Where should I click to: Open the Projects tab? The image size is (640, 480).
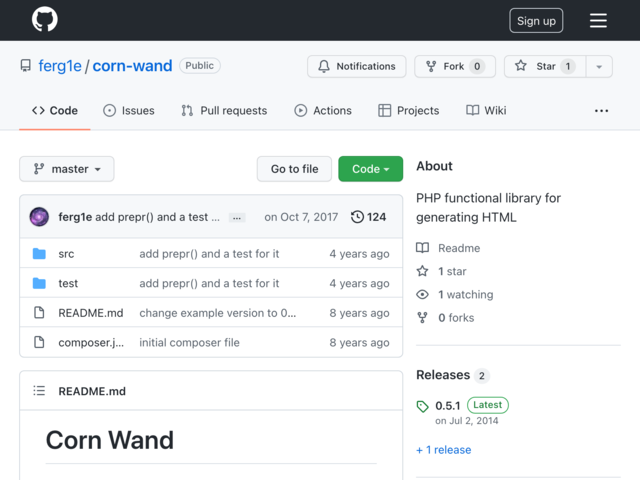pyautogui.click(x=409, y=111)
